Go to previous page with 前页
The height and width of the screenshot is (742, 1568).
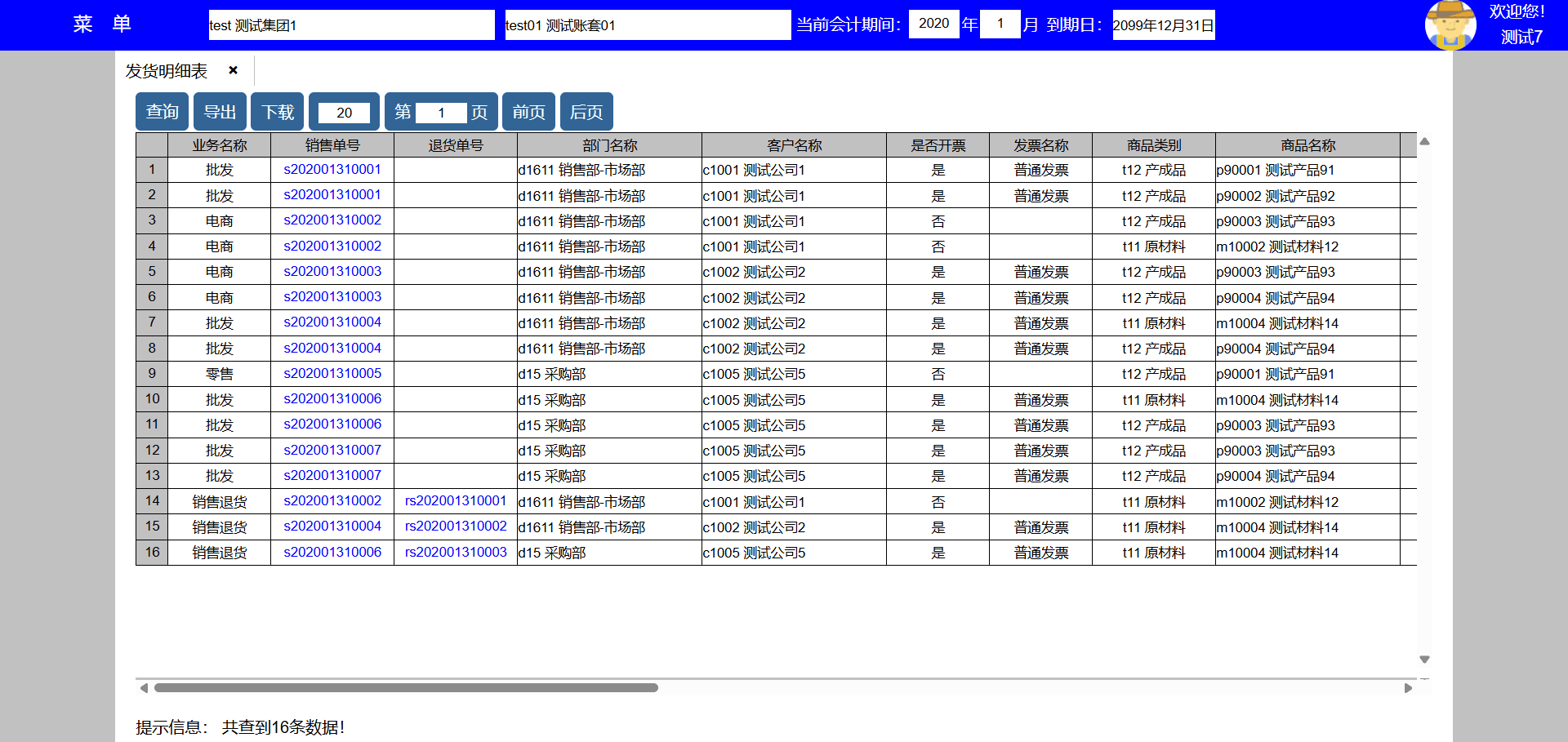pyautogui.click(x=528, y=112)
